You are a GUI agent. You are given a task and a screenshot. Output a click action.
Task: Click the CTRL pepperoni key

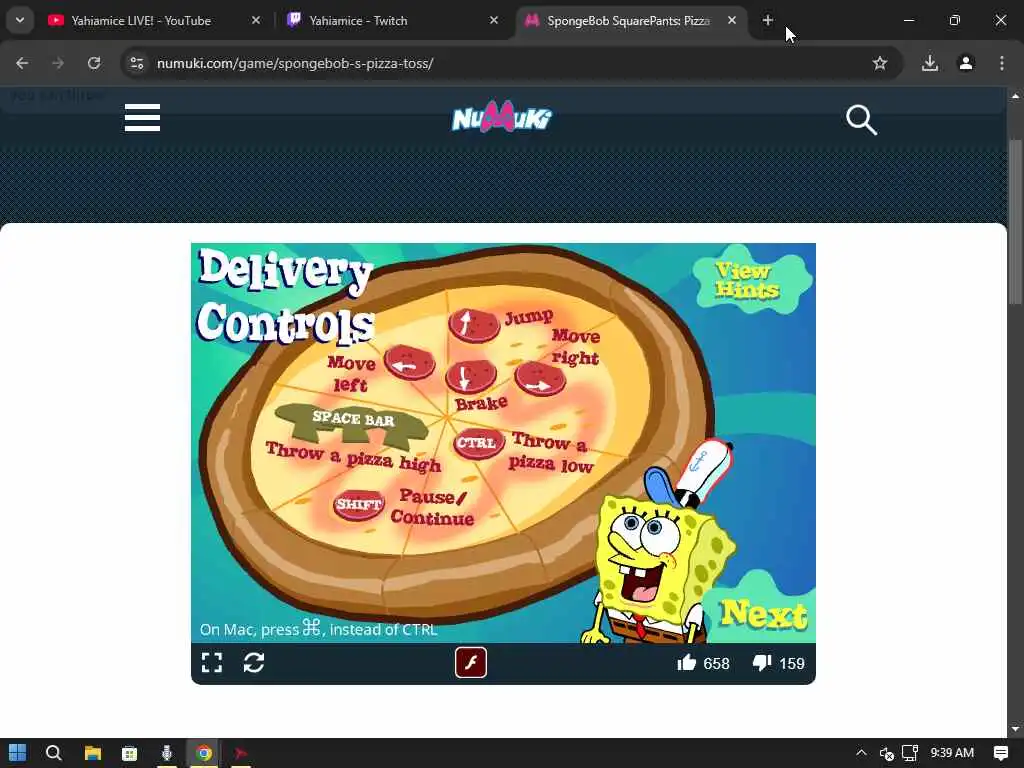[x=479, y=443]
